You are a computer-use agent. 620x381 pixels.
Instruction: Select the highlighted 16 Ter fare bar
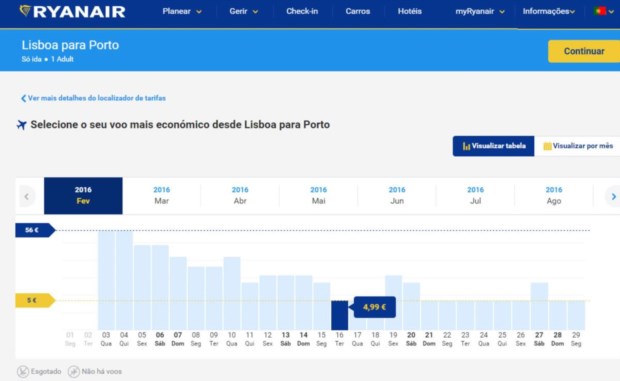click(339, 315)
